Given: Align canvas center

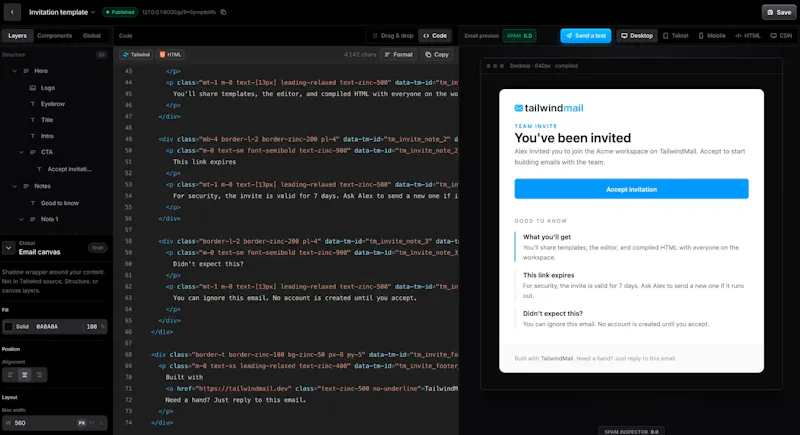Looking at the screenshot, I should [x=24, y=375].
